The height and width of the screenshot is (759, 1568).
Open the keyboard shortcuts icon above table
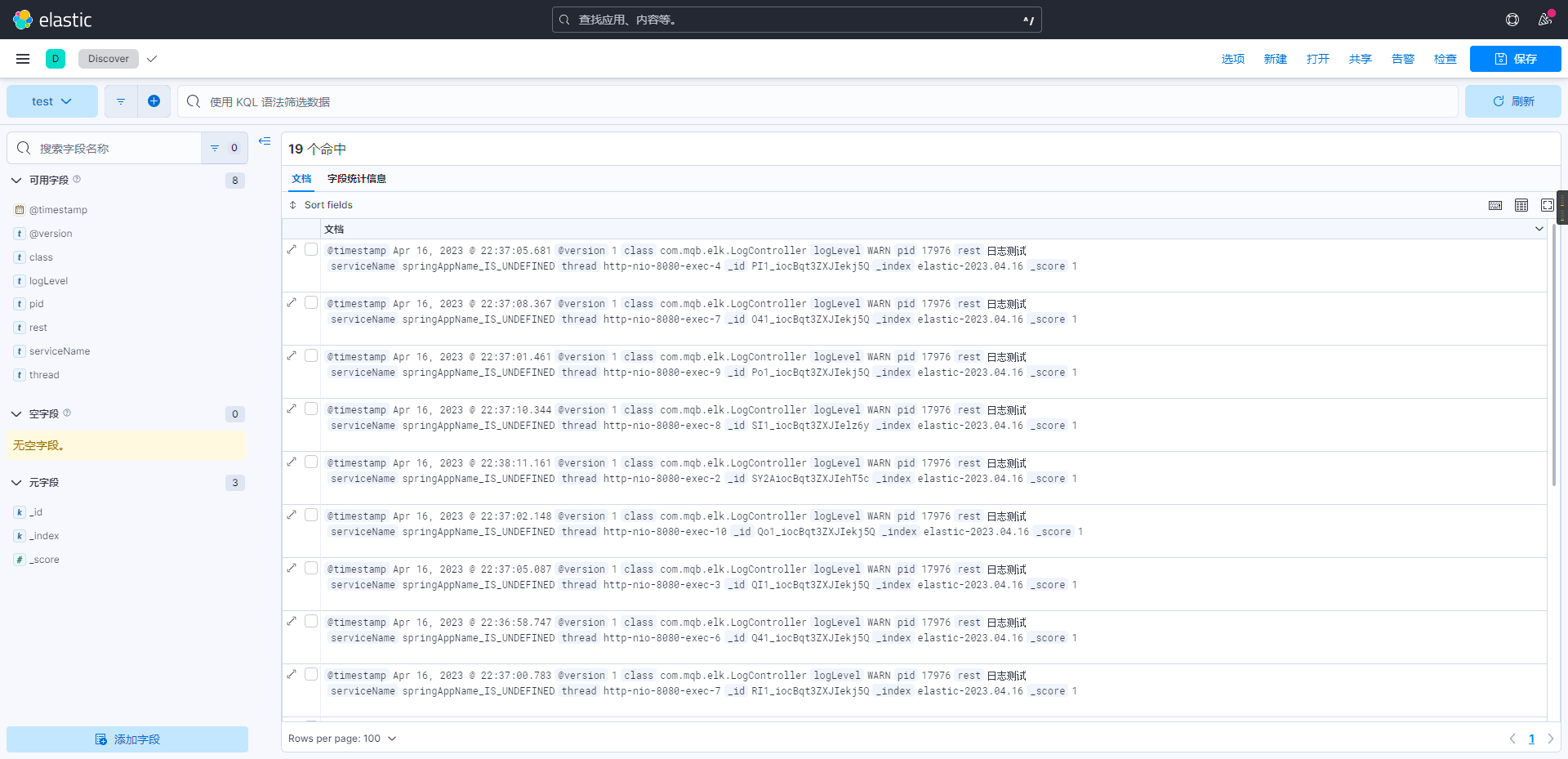1494,205
